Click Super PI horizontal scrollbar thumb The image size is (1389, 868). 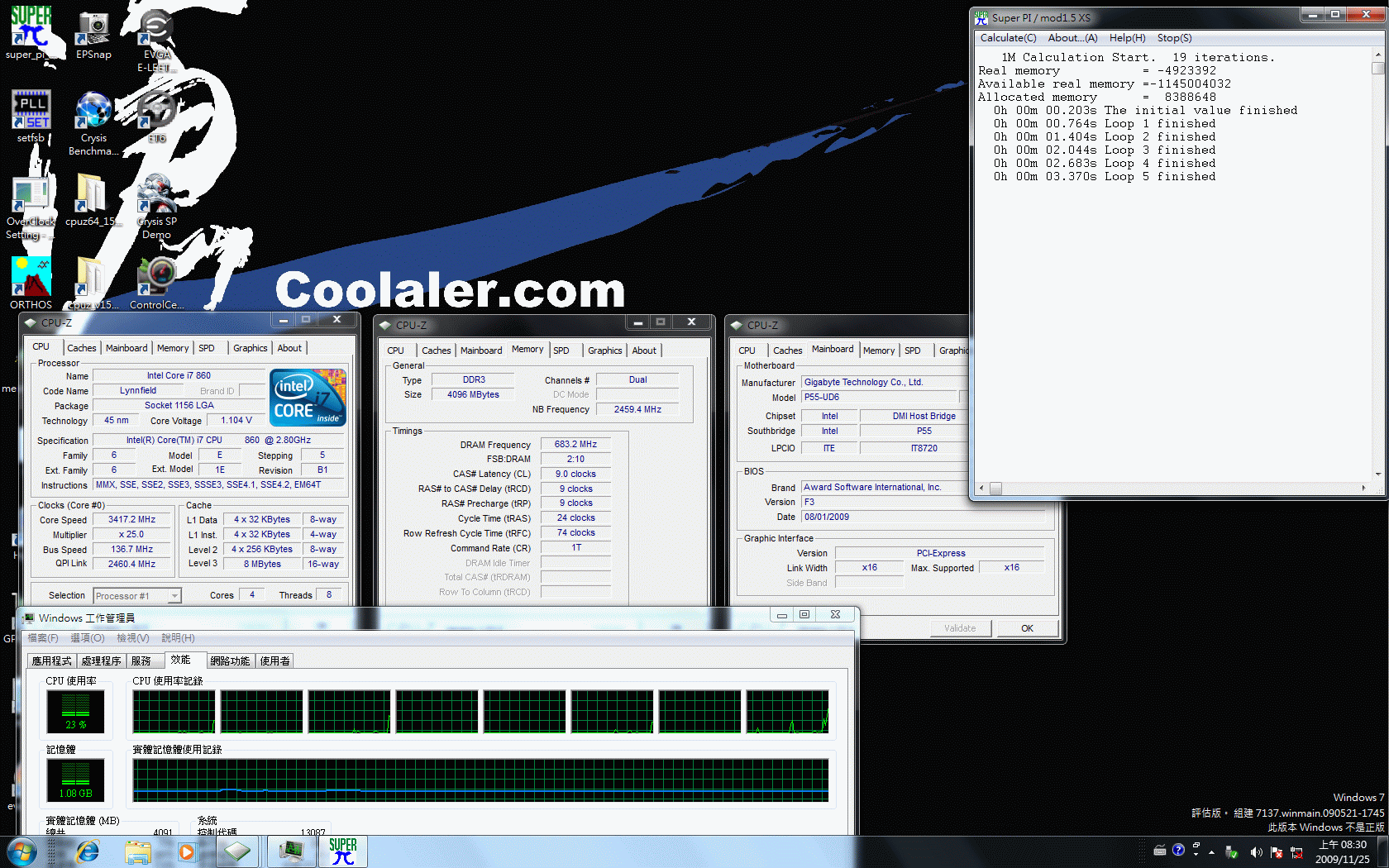(x=995, y=489)
